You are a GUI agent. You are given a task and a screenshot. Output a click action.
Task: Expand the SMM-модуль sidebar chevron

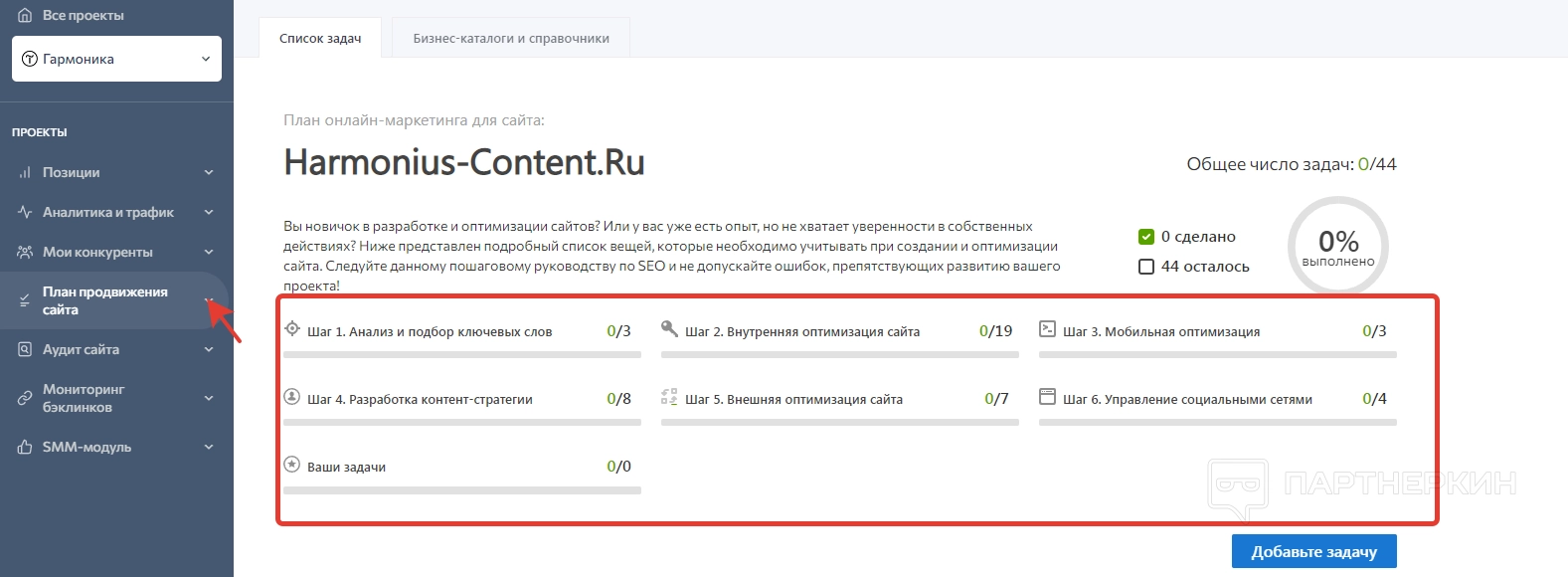tap(209, 448)
